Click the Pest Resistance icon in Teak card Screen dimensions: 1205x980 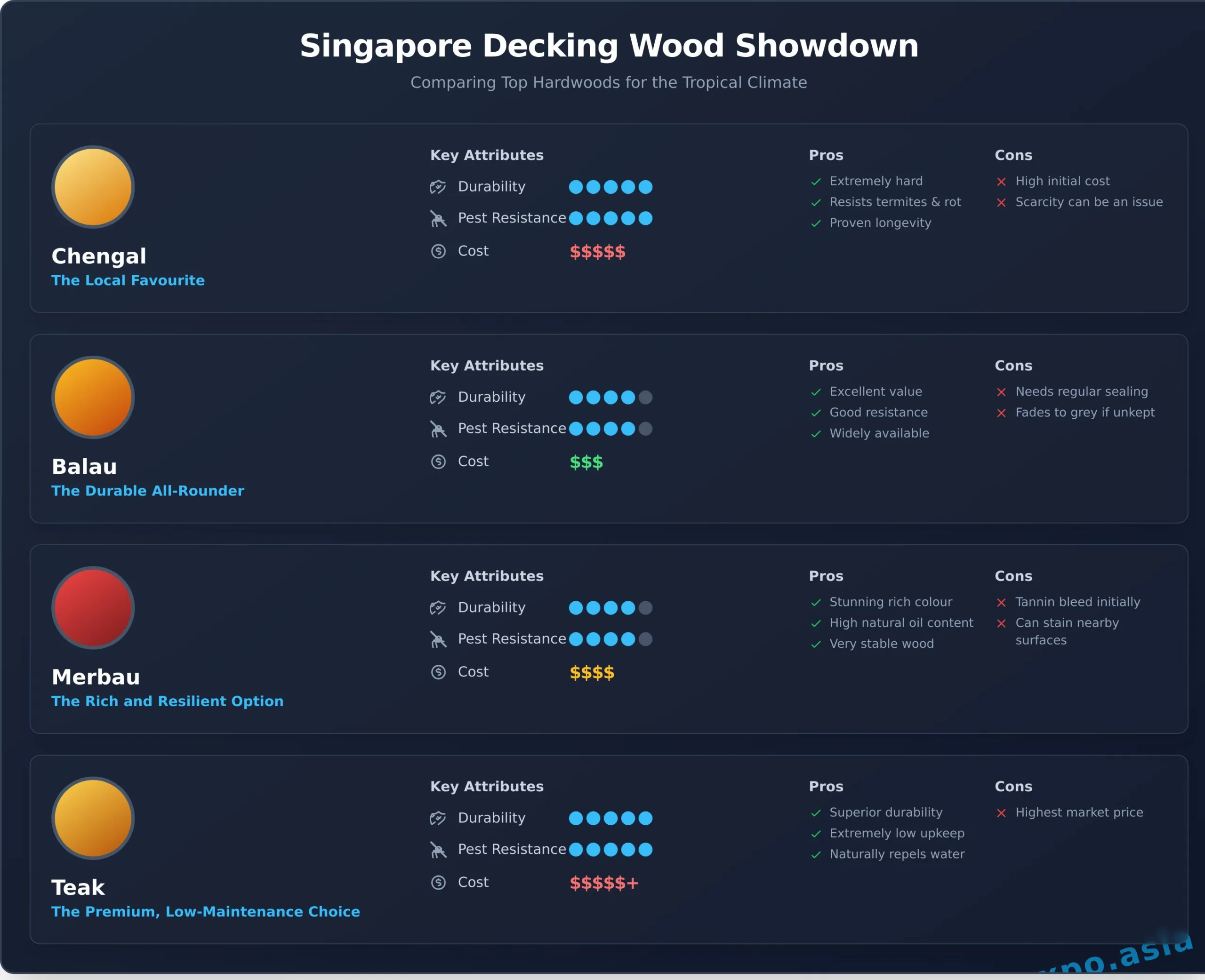[438, 850]
